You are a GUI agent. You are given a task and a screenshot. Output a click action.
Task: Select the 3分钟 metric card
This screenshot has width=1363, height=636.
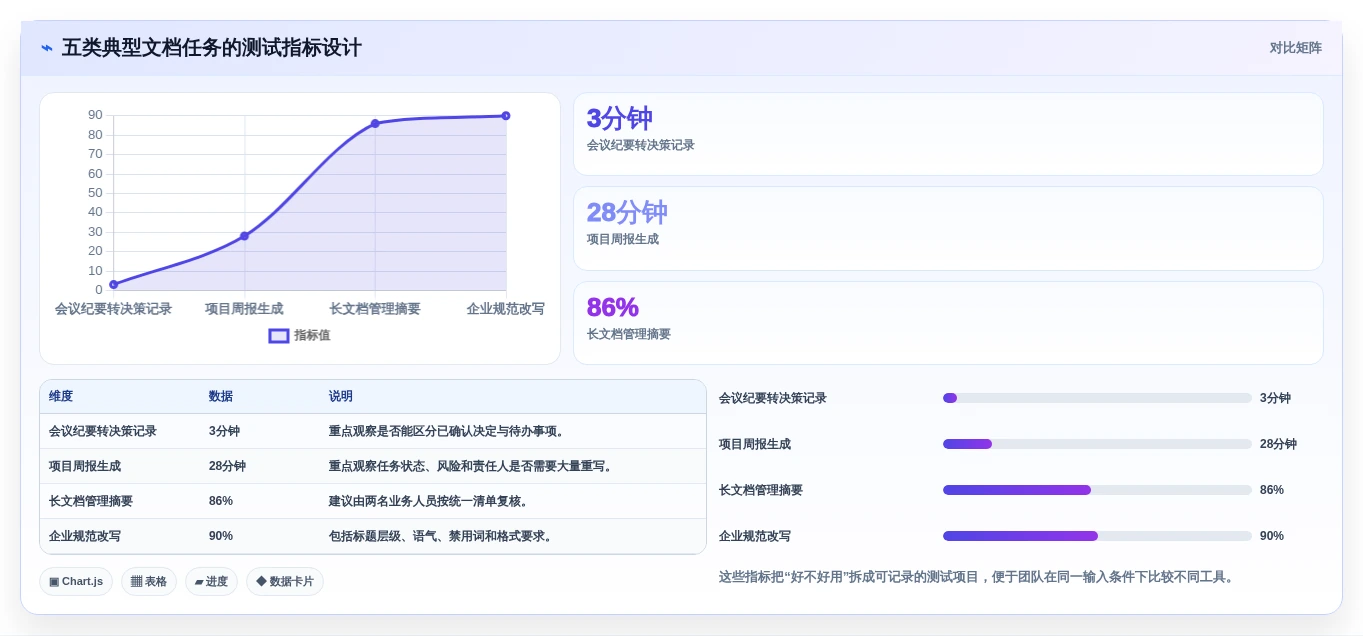click(948, 134)
